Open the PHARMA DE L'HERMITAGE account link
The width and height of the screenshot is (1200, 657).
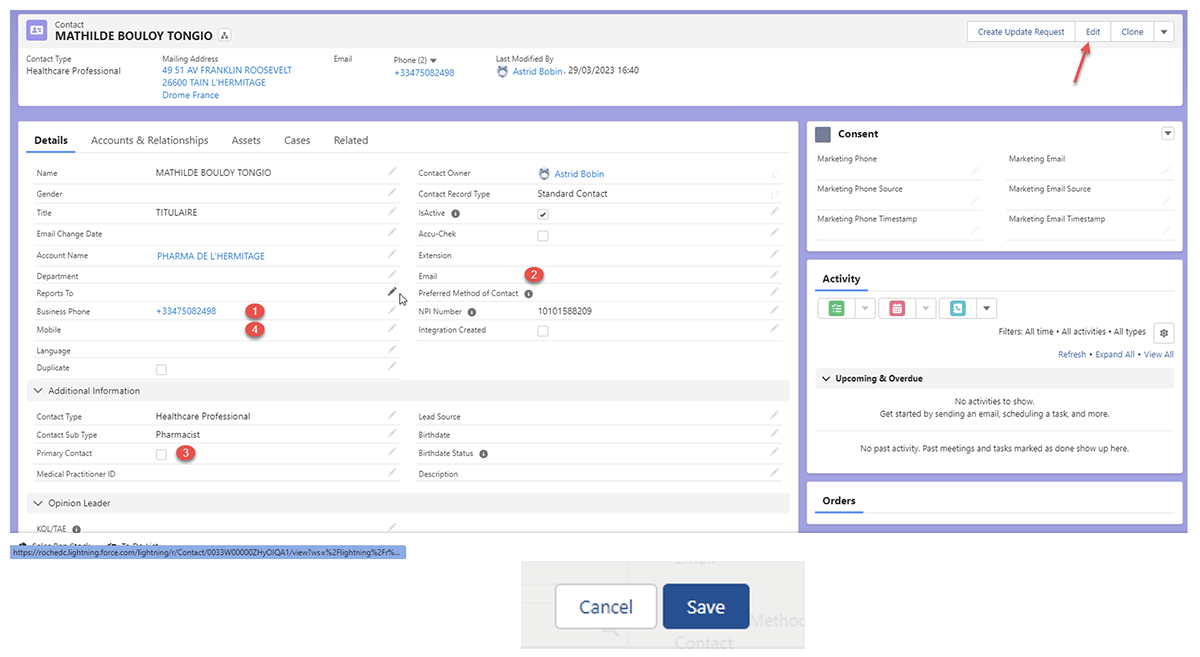pyautogui.click(x=210, y=257)
